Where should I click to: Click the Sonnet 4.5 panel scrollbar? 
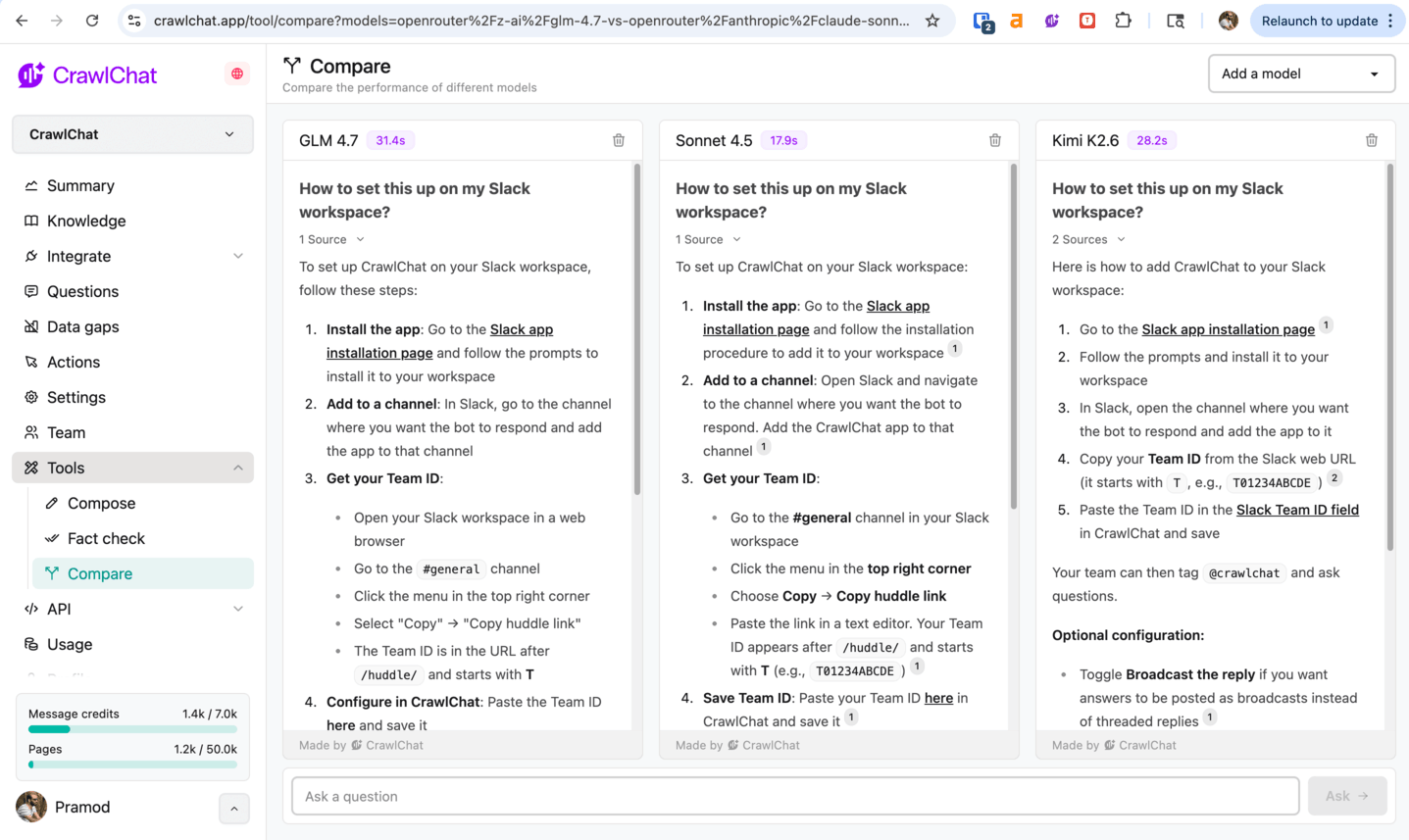pos(1013,336)
